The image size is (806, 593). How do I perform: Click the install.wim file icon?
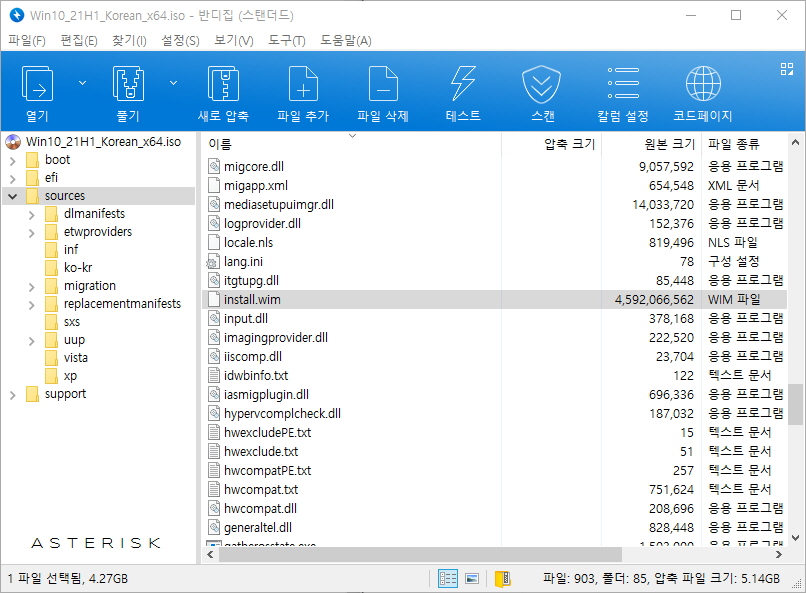coord(214,300)
